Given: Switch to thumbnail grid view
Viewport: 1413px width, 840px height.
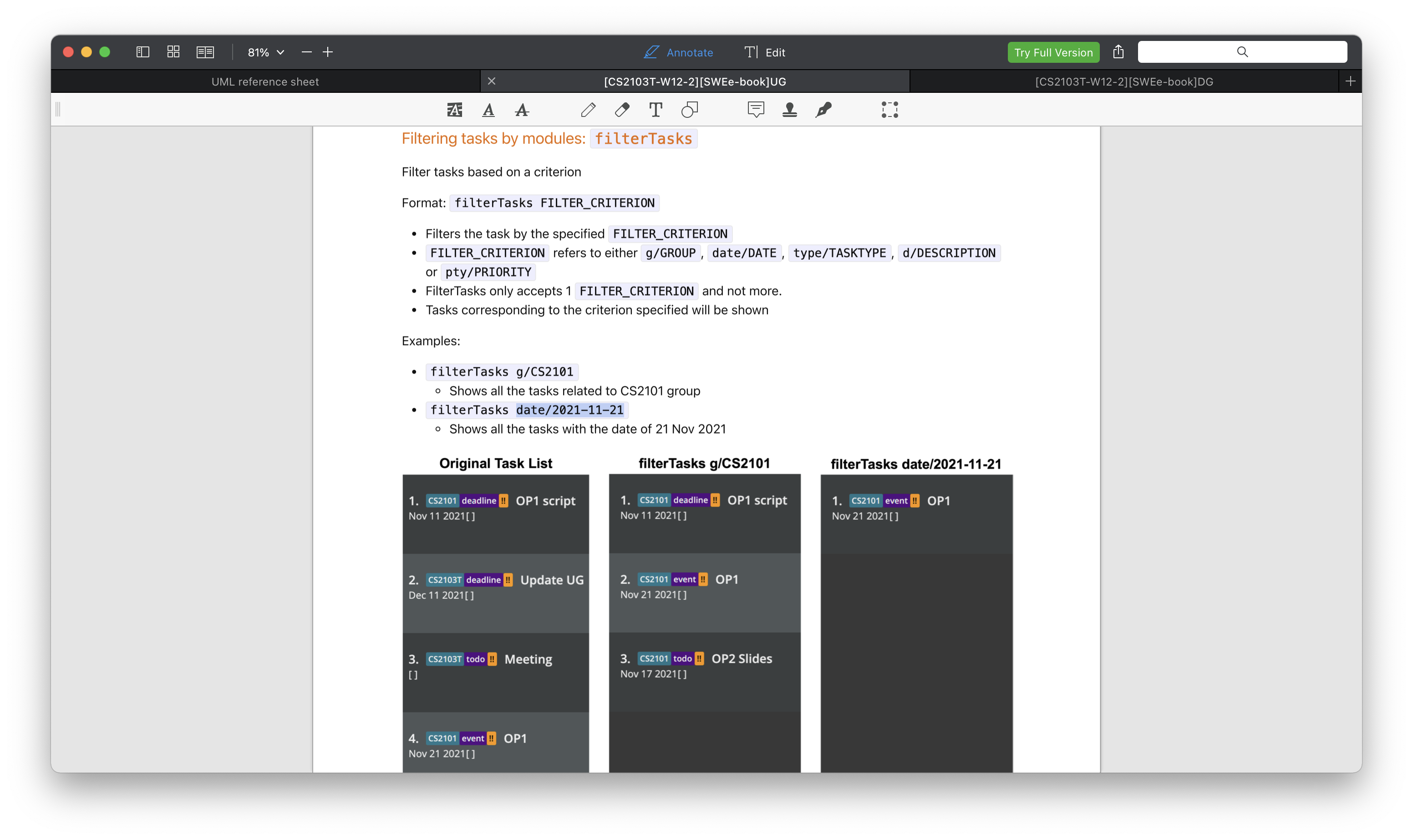Looking at the screenshot, I should tap(173, 52).
